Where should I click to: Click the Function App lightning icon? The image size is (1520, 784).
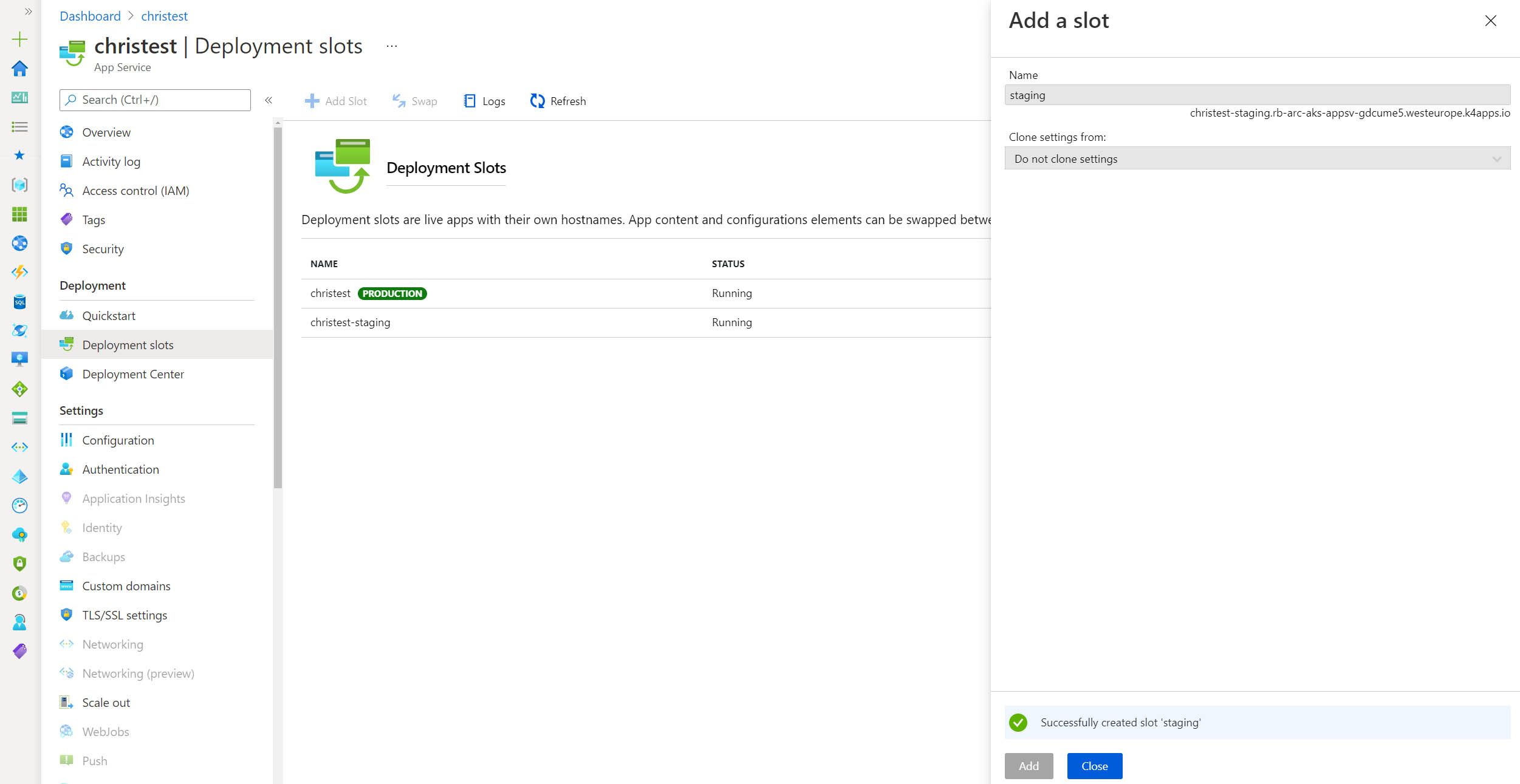[x=19, y=272]
